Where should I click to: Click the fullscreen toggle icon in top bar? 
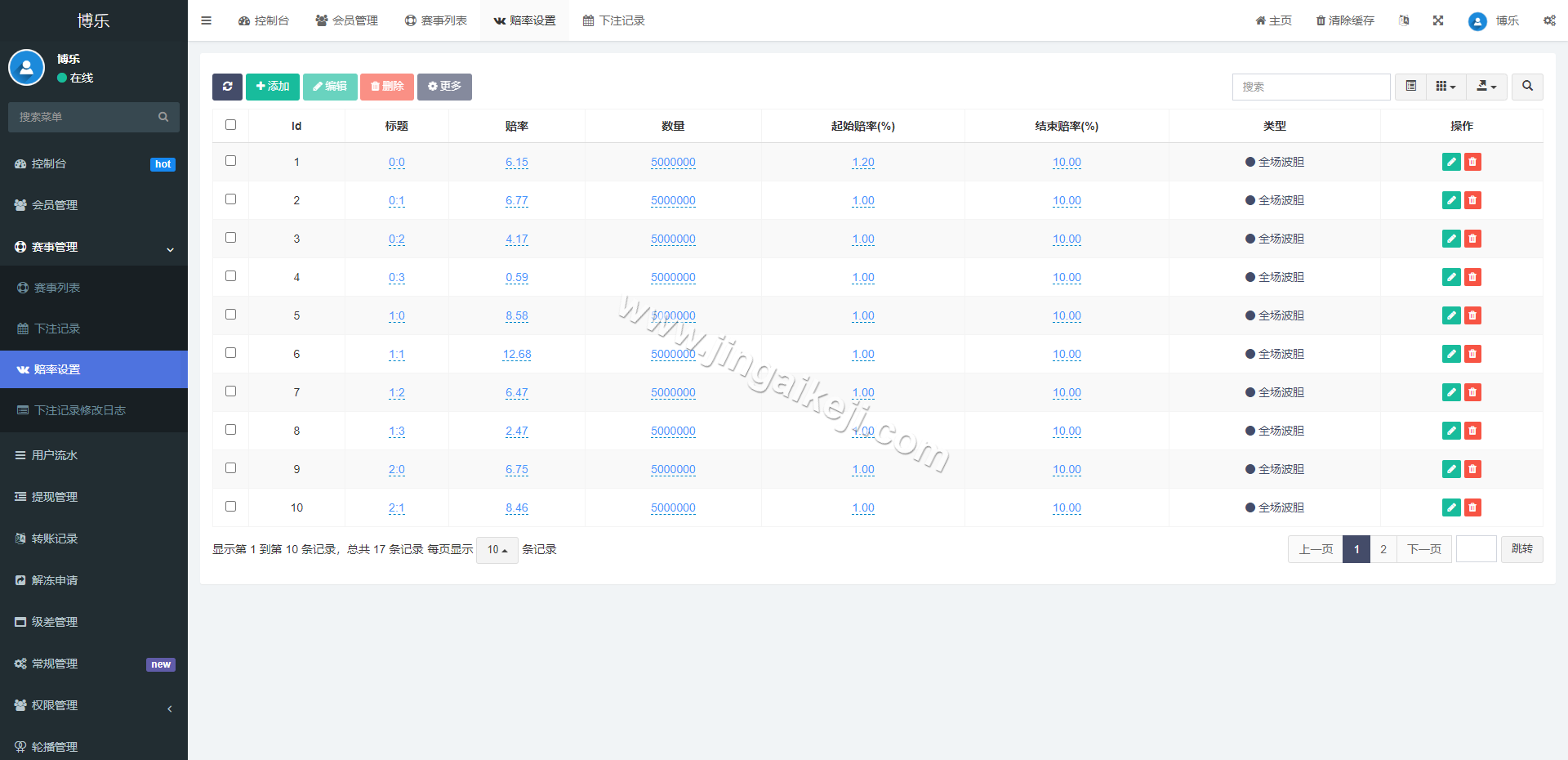[x=1437, y=20]
